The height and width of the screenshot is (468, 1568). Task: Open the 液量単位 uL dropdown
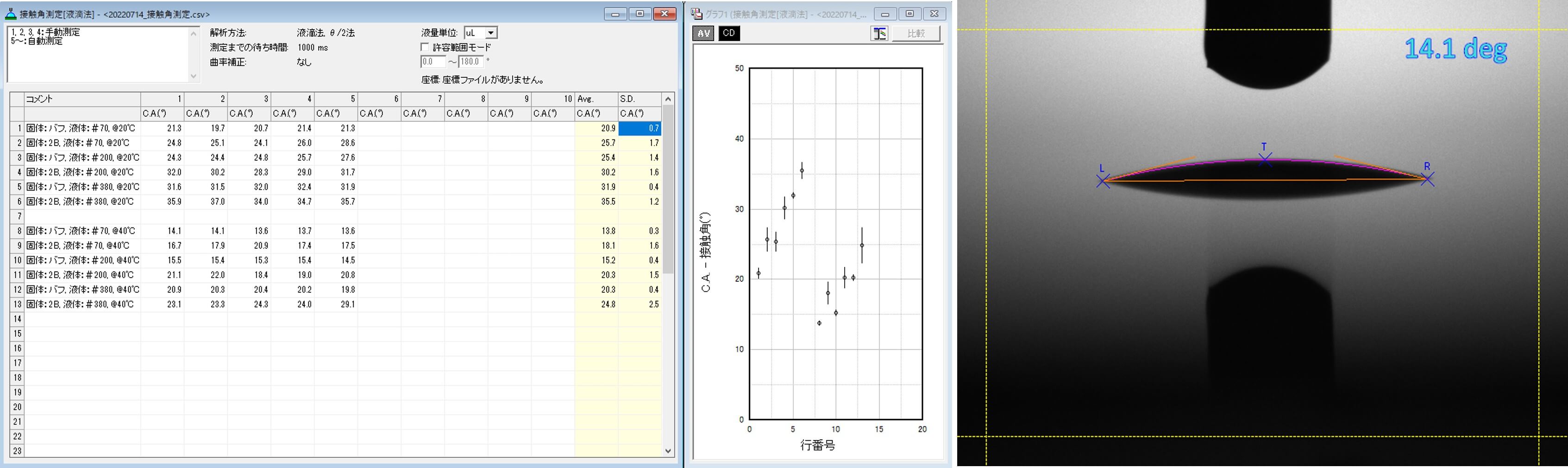point(490,33)
